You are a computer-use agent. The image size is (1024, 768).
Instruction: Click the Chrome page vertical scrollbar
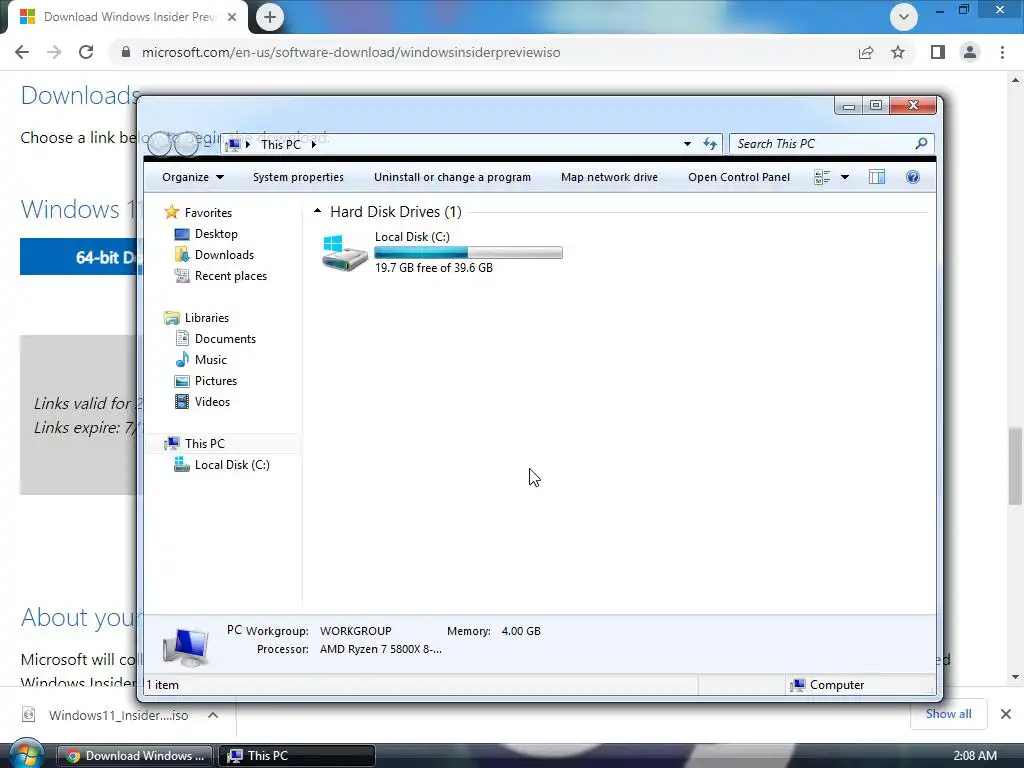(1015, 466)
